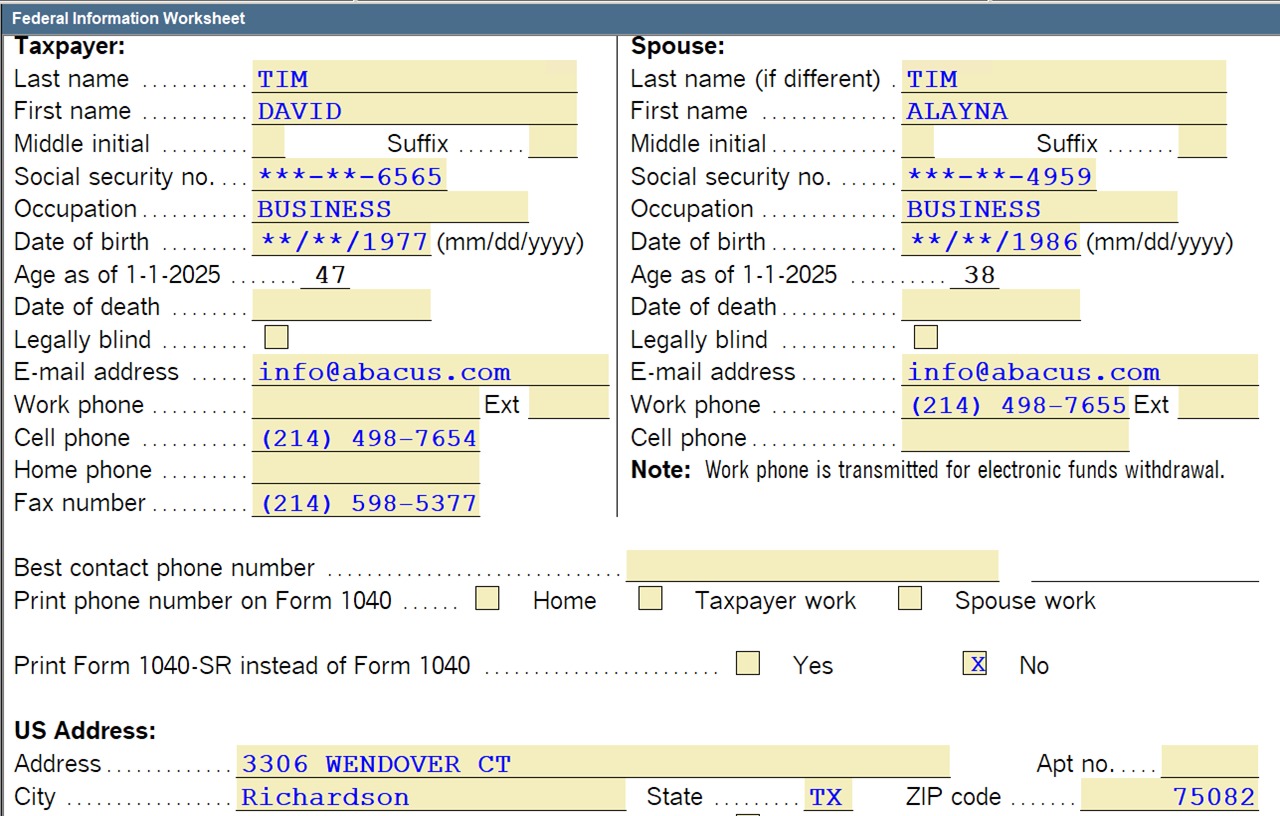The height and width of the screenshot is (816, 1280).
Task: Select the taxpayer's Date of death field
Action: click(x=341, y=306)
